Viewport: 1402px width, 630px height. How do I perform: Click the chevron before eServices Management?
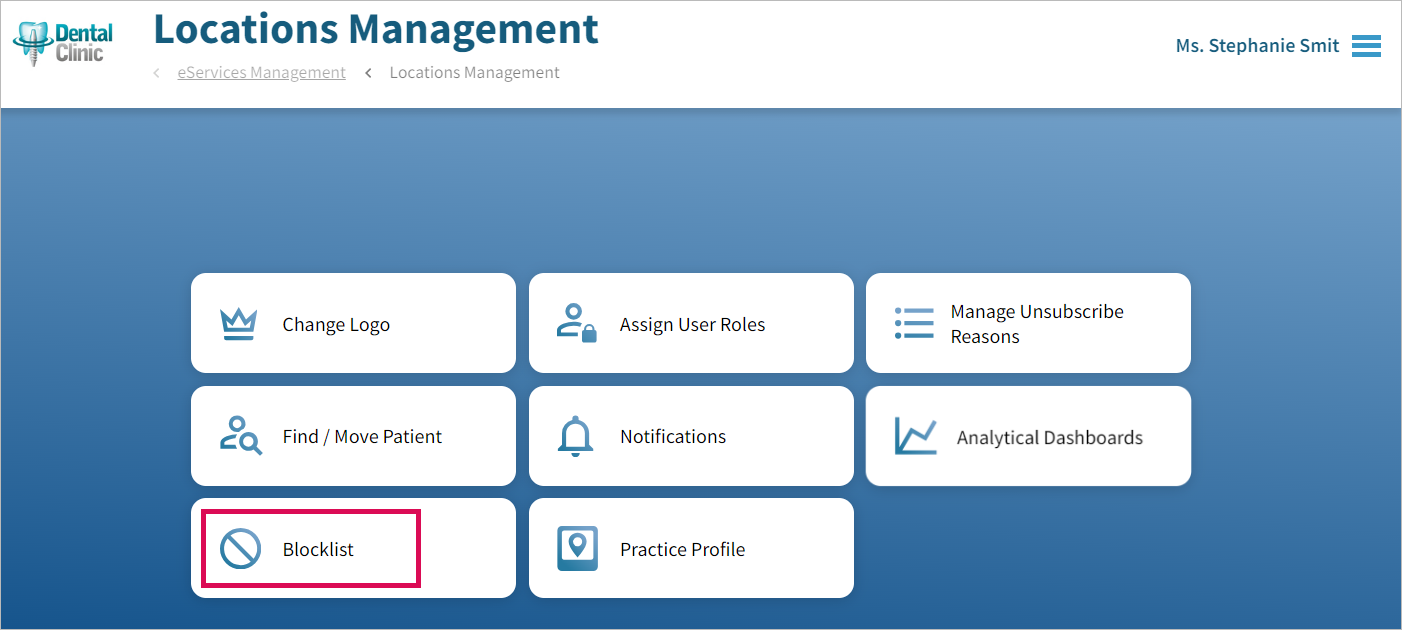tap(156, 73)
